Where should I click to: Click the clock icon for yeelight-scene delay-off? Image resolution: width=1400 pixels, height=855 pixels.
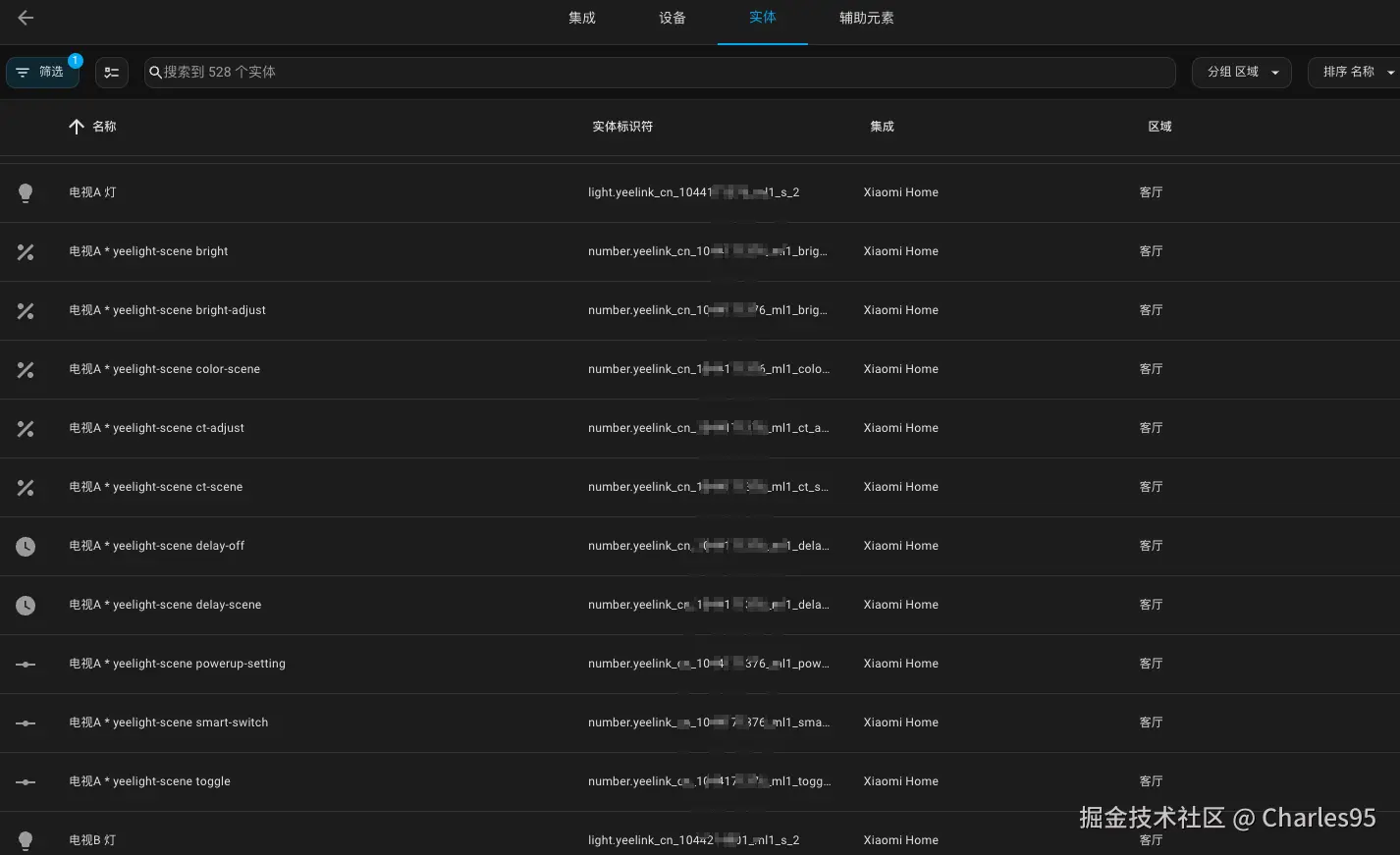point(26,546)
